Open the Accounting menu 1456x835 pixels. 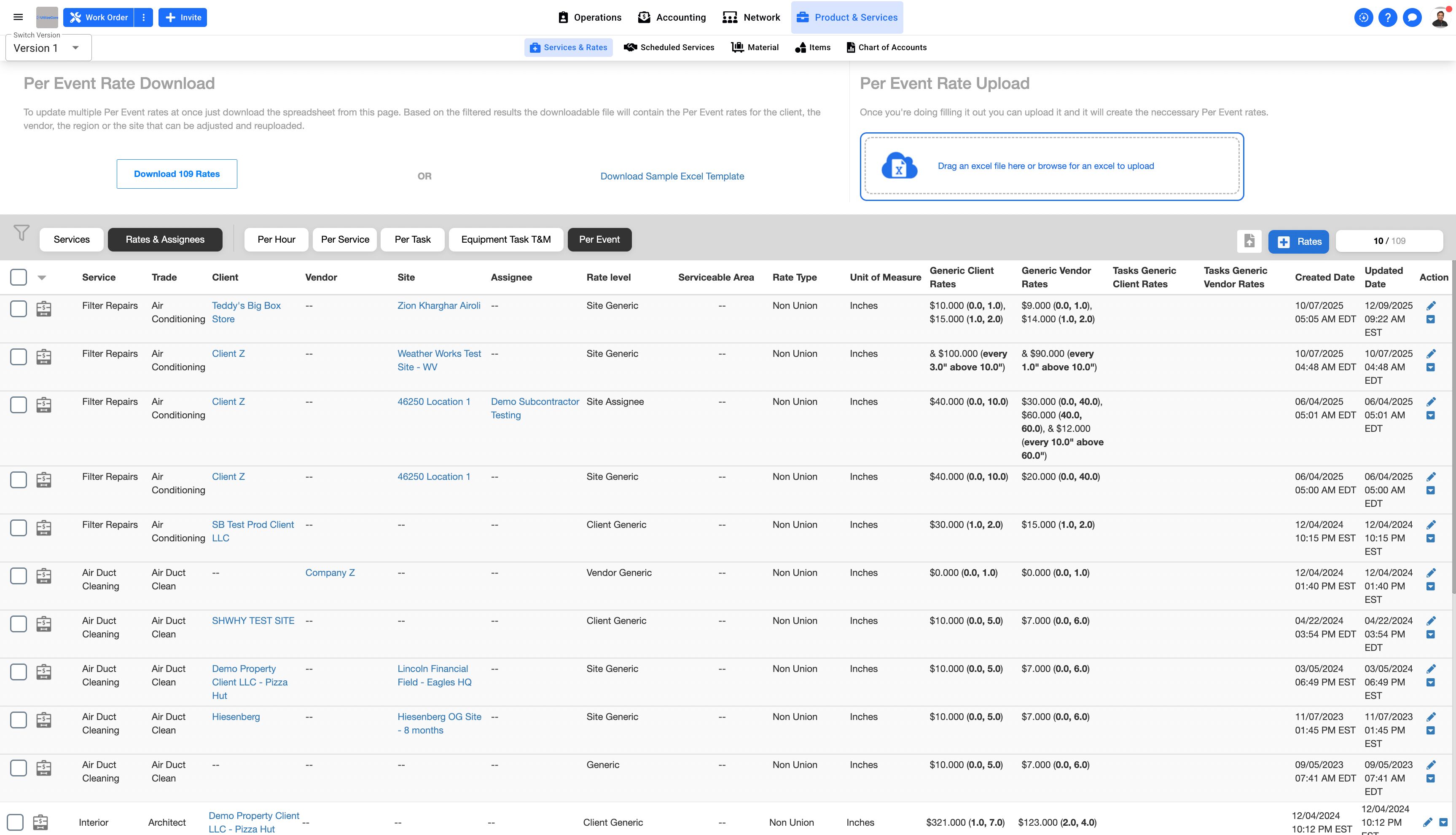pos(672,17)
